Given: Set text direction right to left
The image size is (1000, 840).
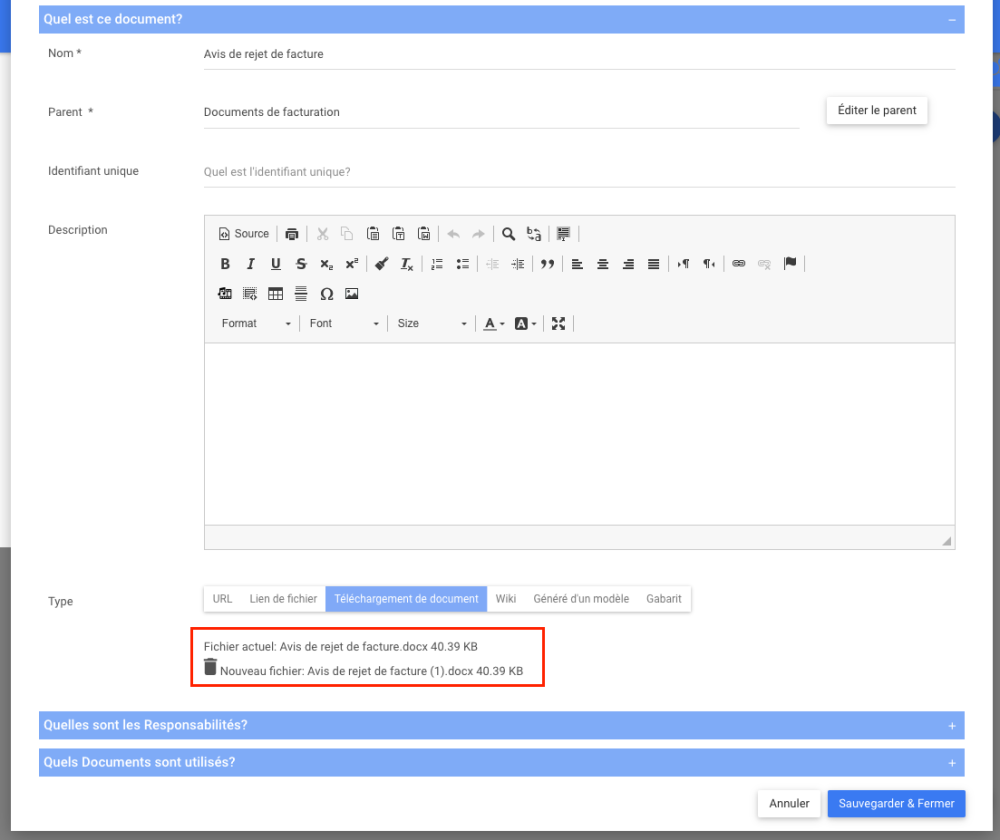Looking at the screenshot, I should click(x=709, y=263).
